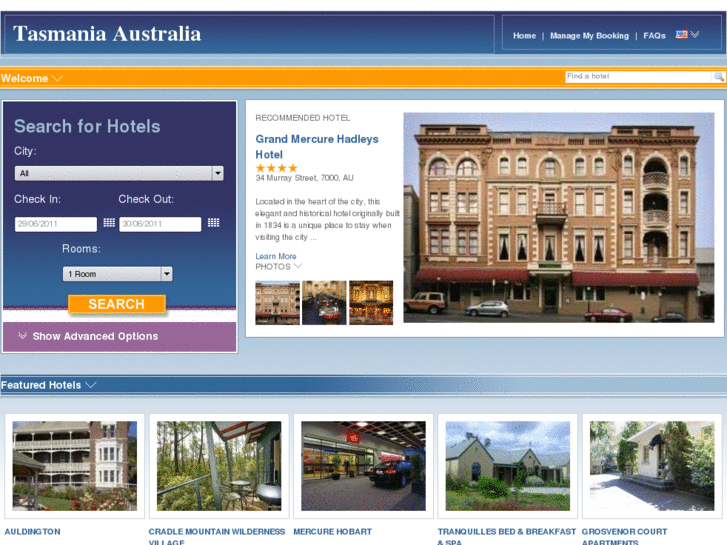Image resolution: width=727 pixels, height=545 pixels.
Task: Go to the Home page
Action: coord(524,36)
